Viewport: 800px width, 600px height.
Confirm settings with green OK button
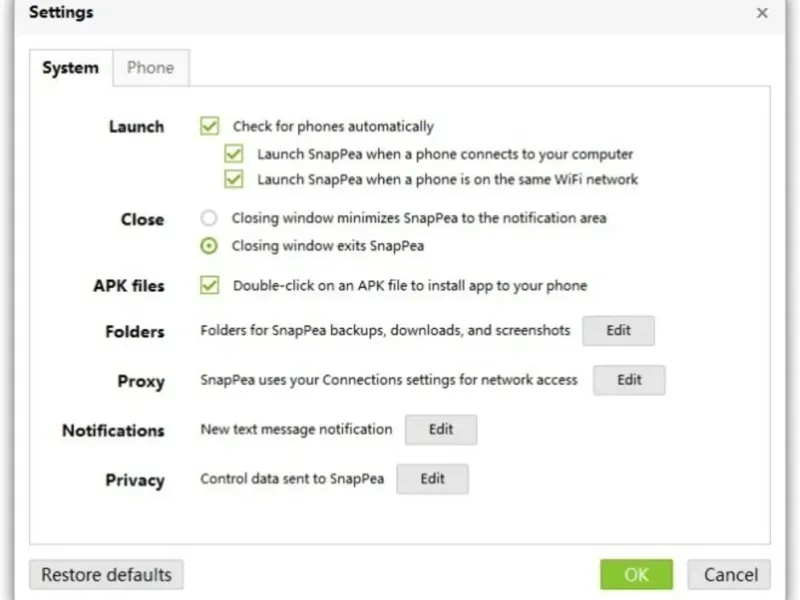click(636, 575)
